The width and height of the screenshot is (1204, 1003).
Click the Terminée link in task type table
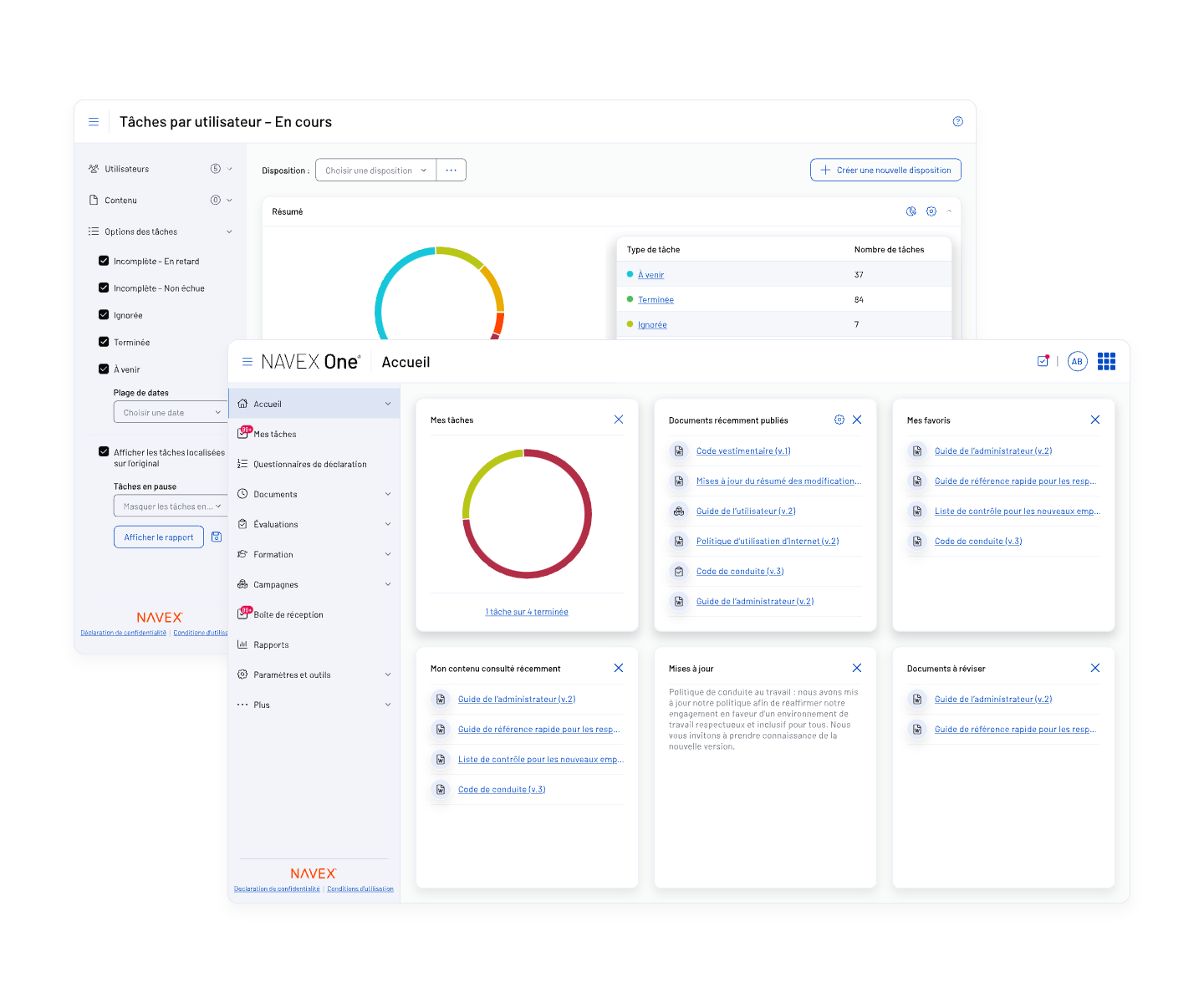656,299
